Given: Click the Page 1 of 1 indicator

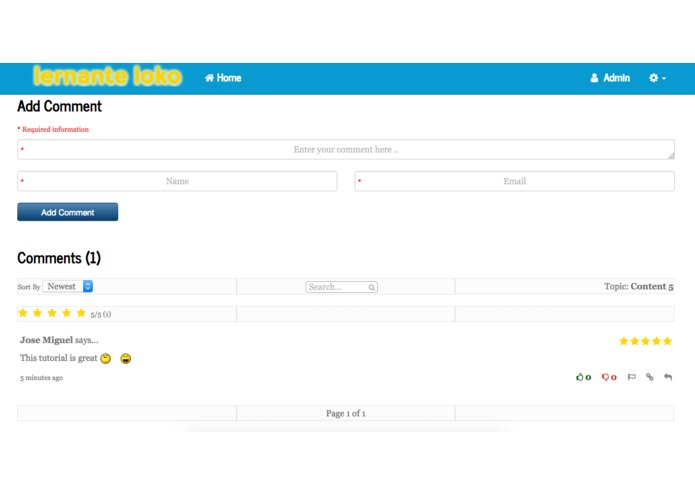Looking at the screenshot, I should pyautogui.click(x=346, y=413).
